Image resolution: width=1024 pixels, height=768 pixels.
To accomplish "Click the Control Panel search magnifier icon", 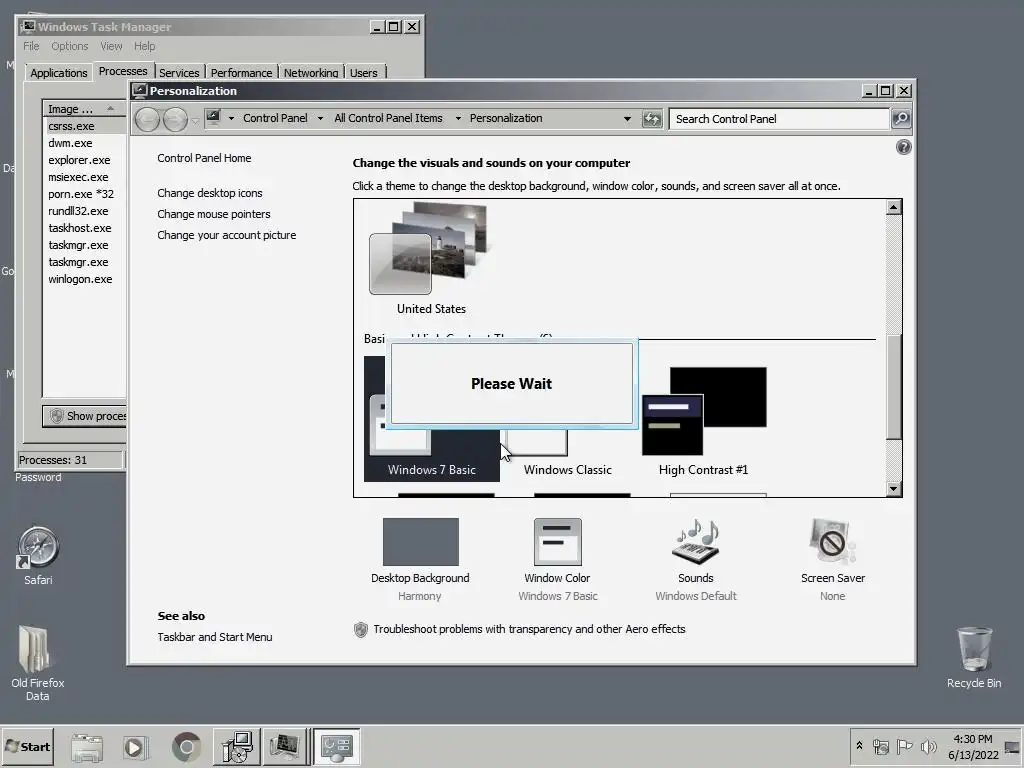I will pyautogui.click(x=901, y=119).
